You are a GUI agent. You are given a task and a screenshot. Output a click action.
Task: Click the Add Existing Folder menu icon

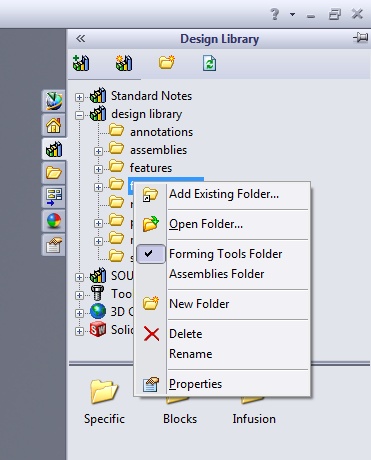[x=150, y=194]
